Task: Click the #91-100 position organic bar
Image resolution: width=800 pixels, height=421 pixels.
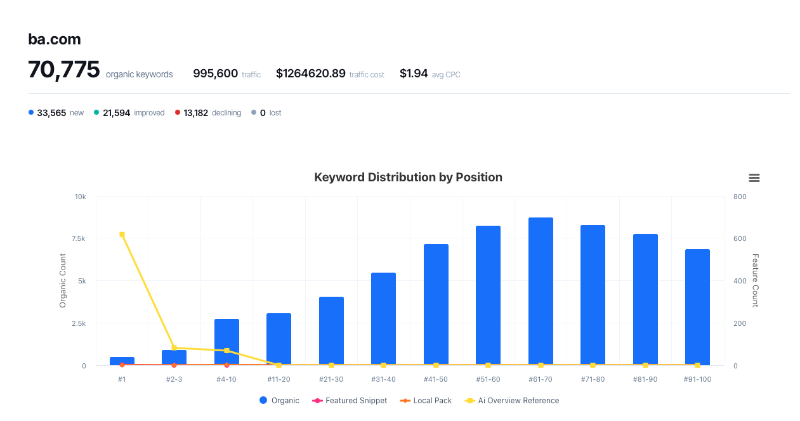Action: (697, 307)
